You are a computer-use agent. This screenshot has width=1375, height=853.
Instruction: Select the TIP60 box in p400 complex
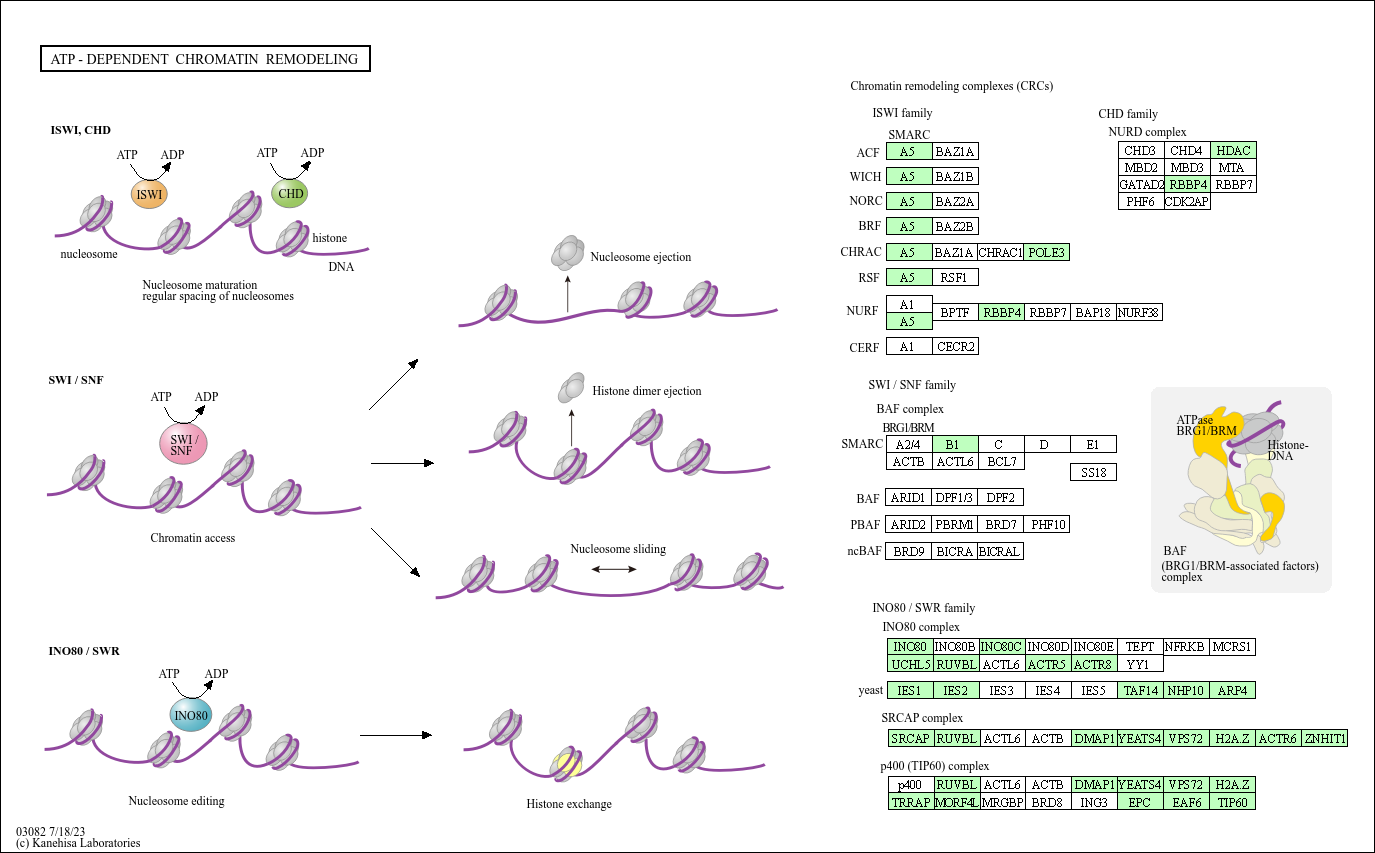1232,801
